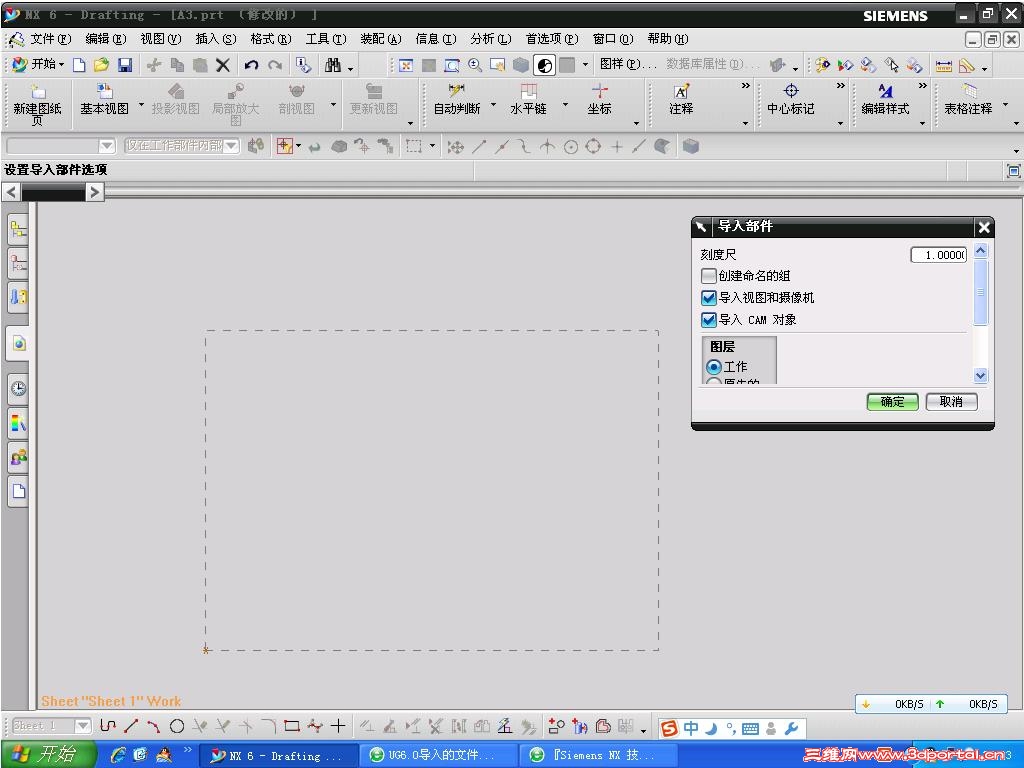Open the 开始 Start dropdown in NX toolbar
This screenshot has height=768, width=1024.
click(39, 64)
